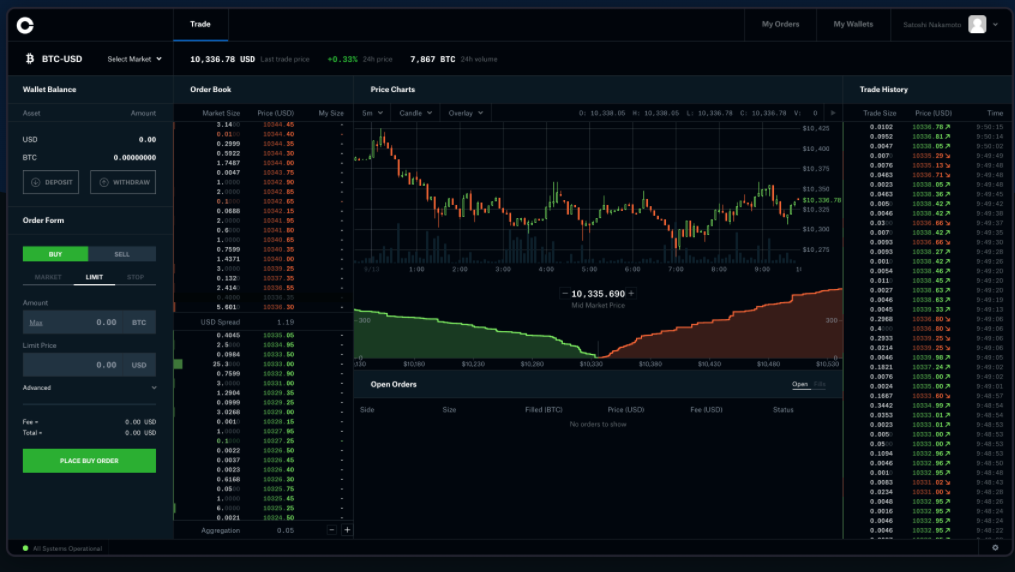Switch Open Orders panel to Fills tab
The height and width of the screenshot is (572, 1015).
point(820,384)
